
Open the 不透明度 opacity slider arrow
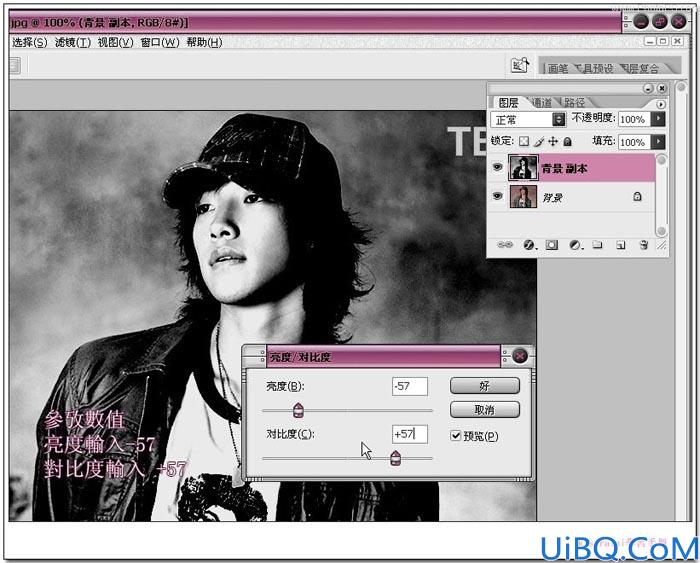(x=658, y=119)
